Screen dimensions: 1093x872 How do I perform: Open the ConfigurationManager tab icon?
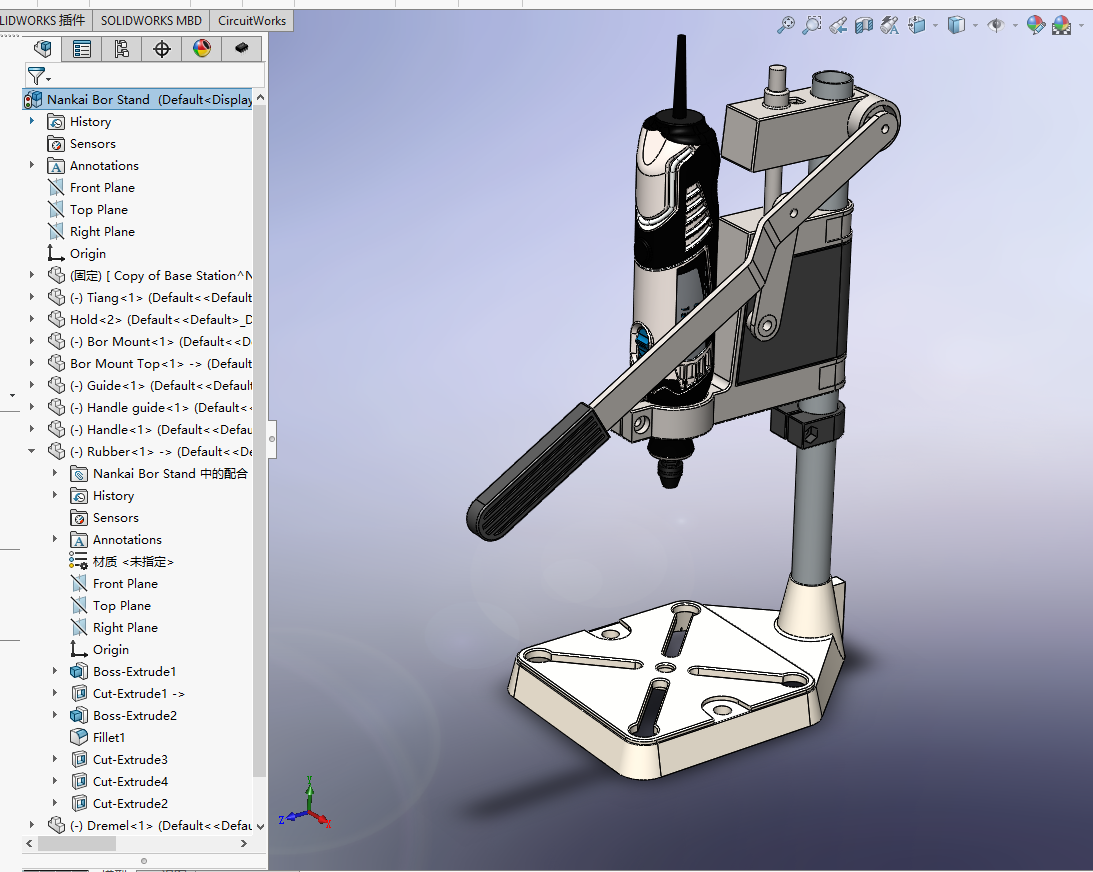pyautogui.click(x=122, y=48)
